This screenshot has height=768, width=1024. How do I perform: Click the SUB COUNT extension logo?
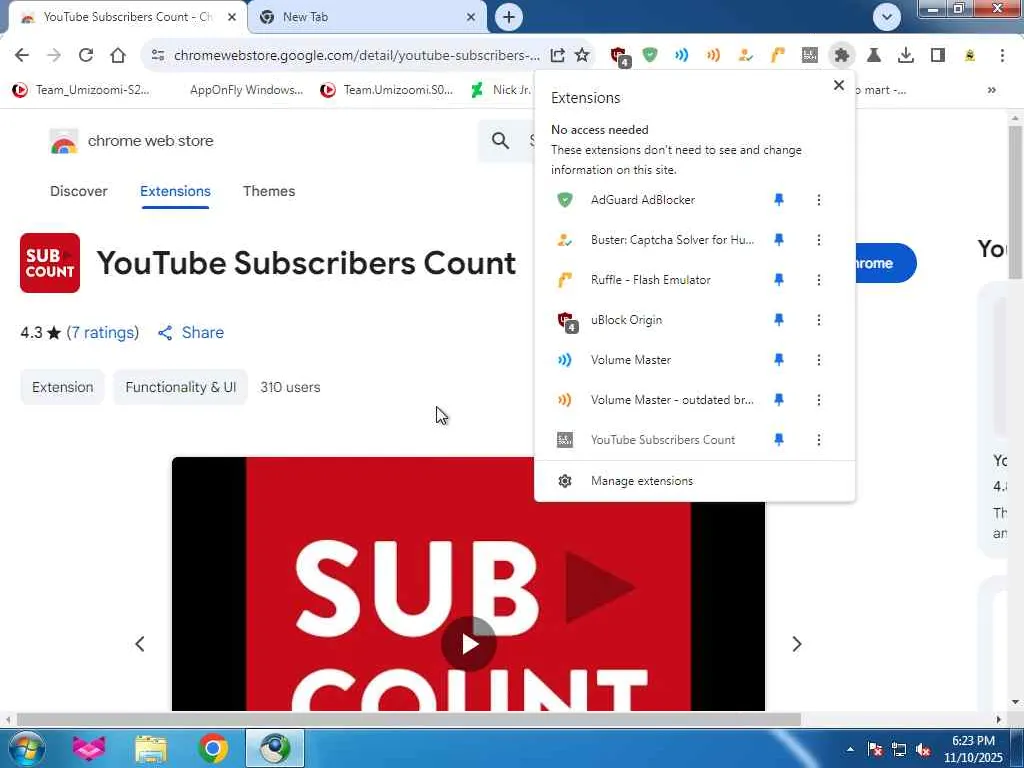[x=50, y=263]
